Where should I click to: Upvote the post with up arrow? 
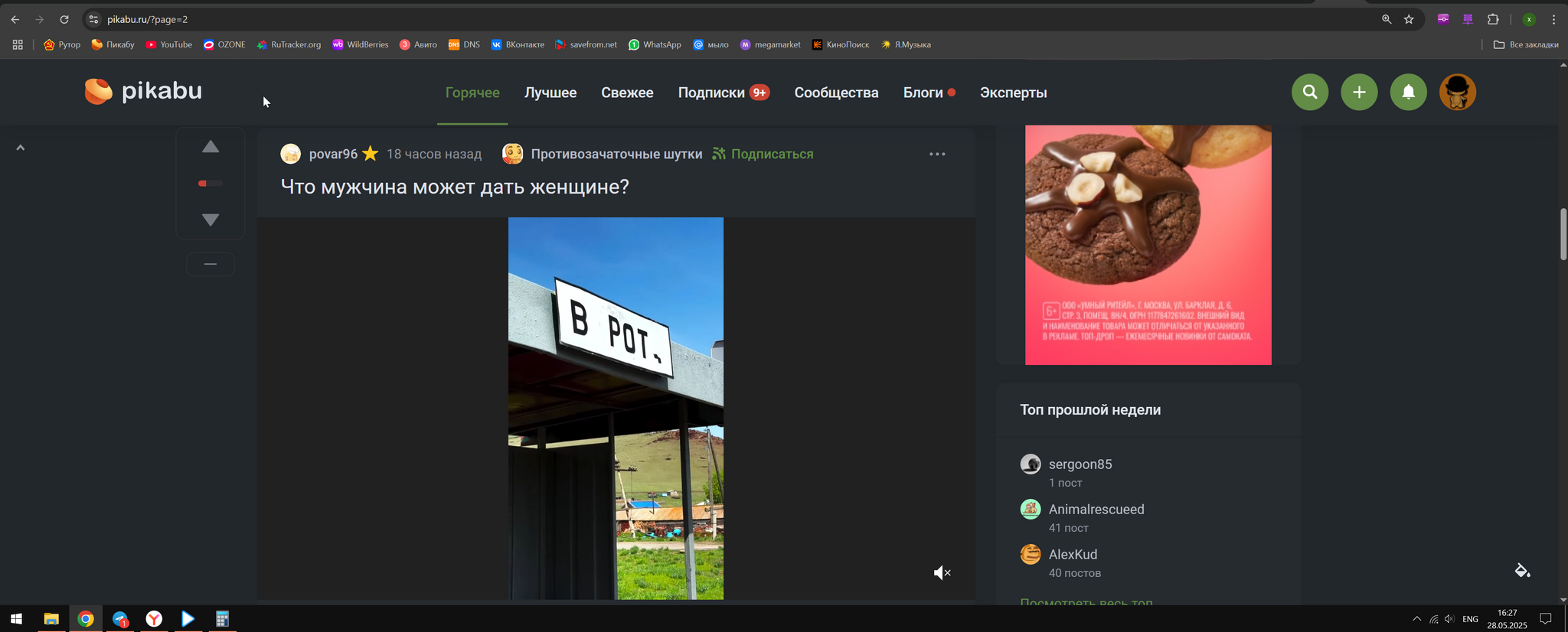211,148
